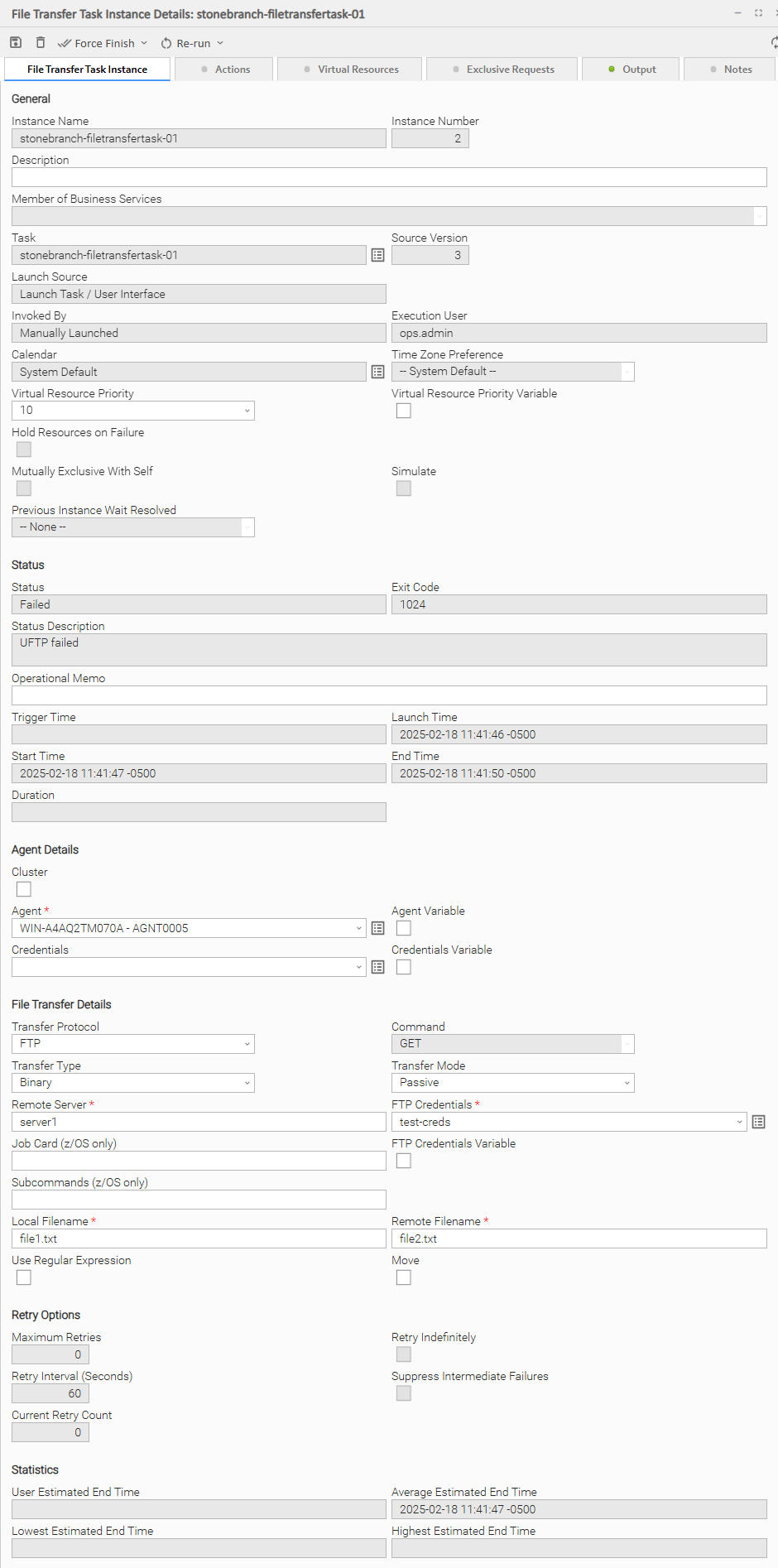Expand the Transfer Protocol dropdown
This screenshot has height=1568, width=778.
coord(133,1044)
